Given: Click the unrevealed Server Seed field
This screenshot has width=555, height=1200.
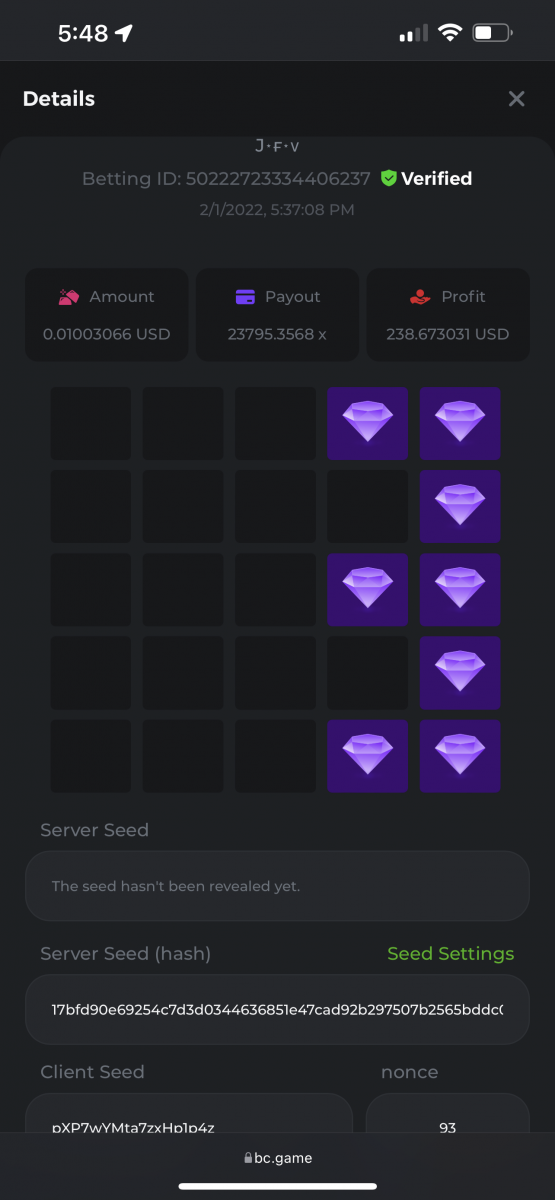Looking at the screenshot, I should (277, 886).
